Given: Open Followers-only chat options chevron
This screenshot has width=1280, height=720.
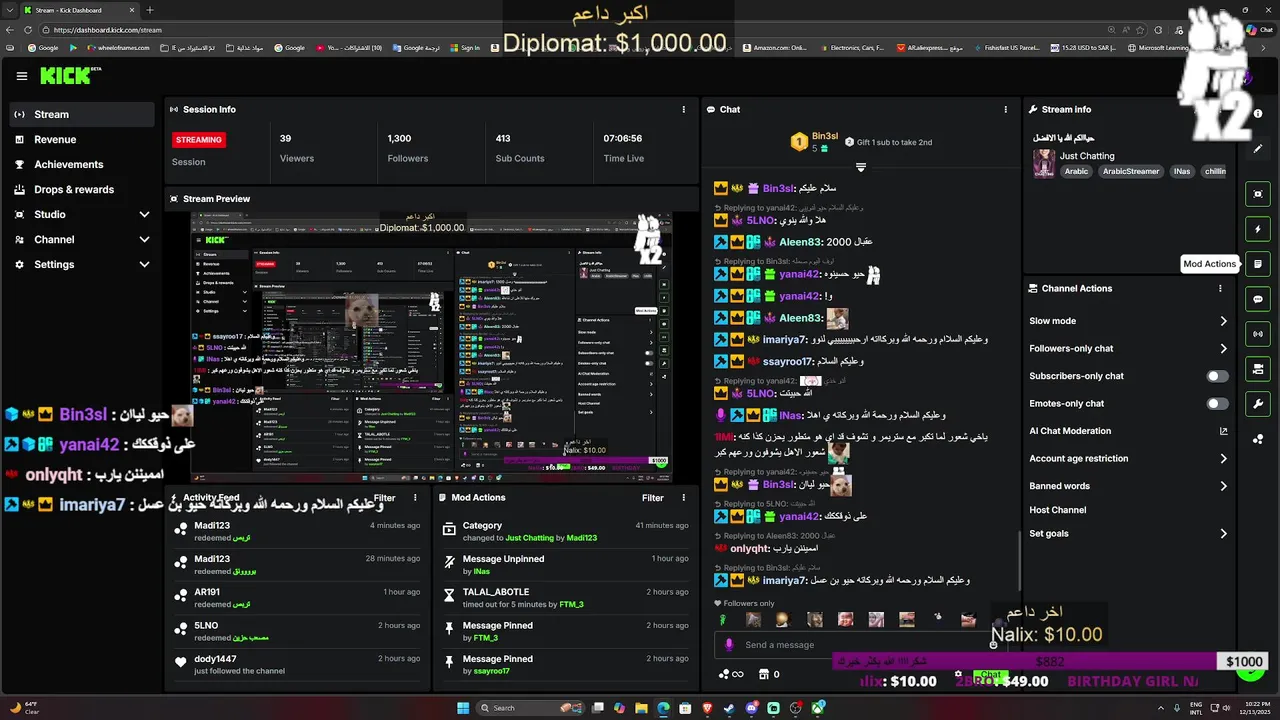Looking at the screenshot, I should click(x=1223, y=349).
